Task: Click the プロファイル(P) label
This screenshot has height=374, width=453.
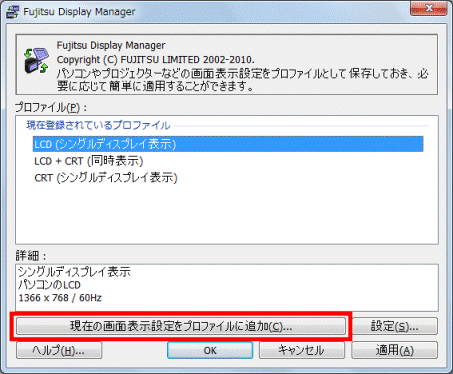Action: pos(51,107)
